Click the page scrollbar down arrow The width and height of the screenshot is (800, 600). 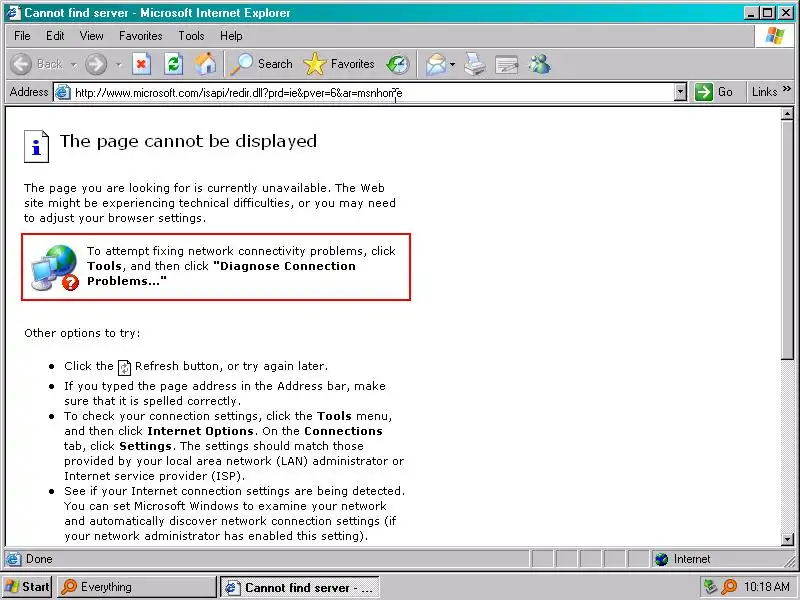[x=787, y=539]
